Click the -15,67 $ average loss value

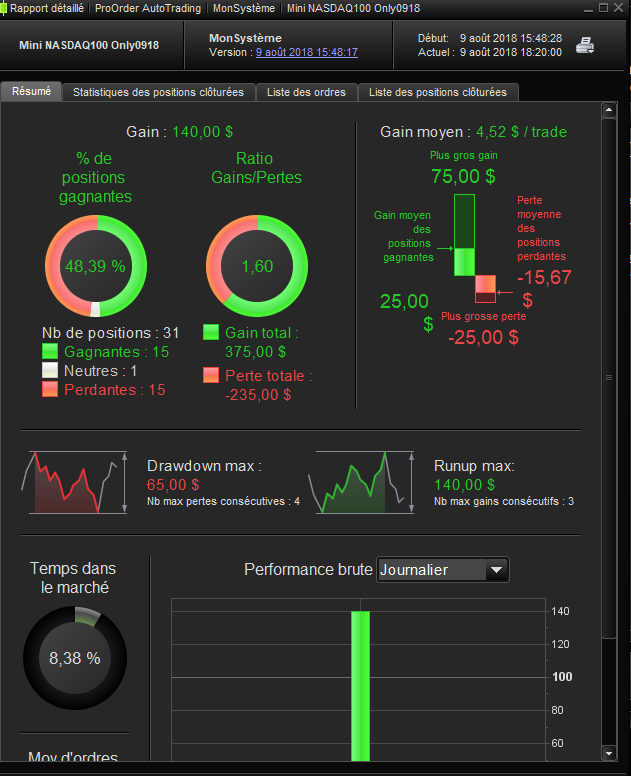(544, 288)
